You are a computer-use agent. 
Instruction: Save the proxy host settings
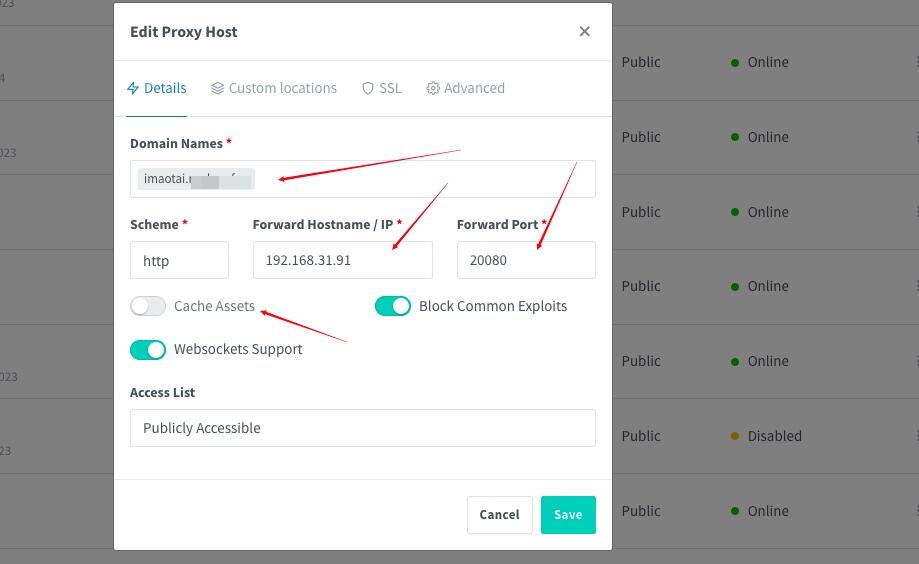click(568, 515)
